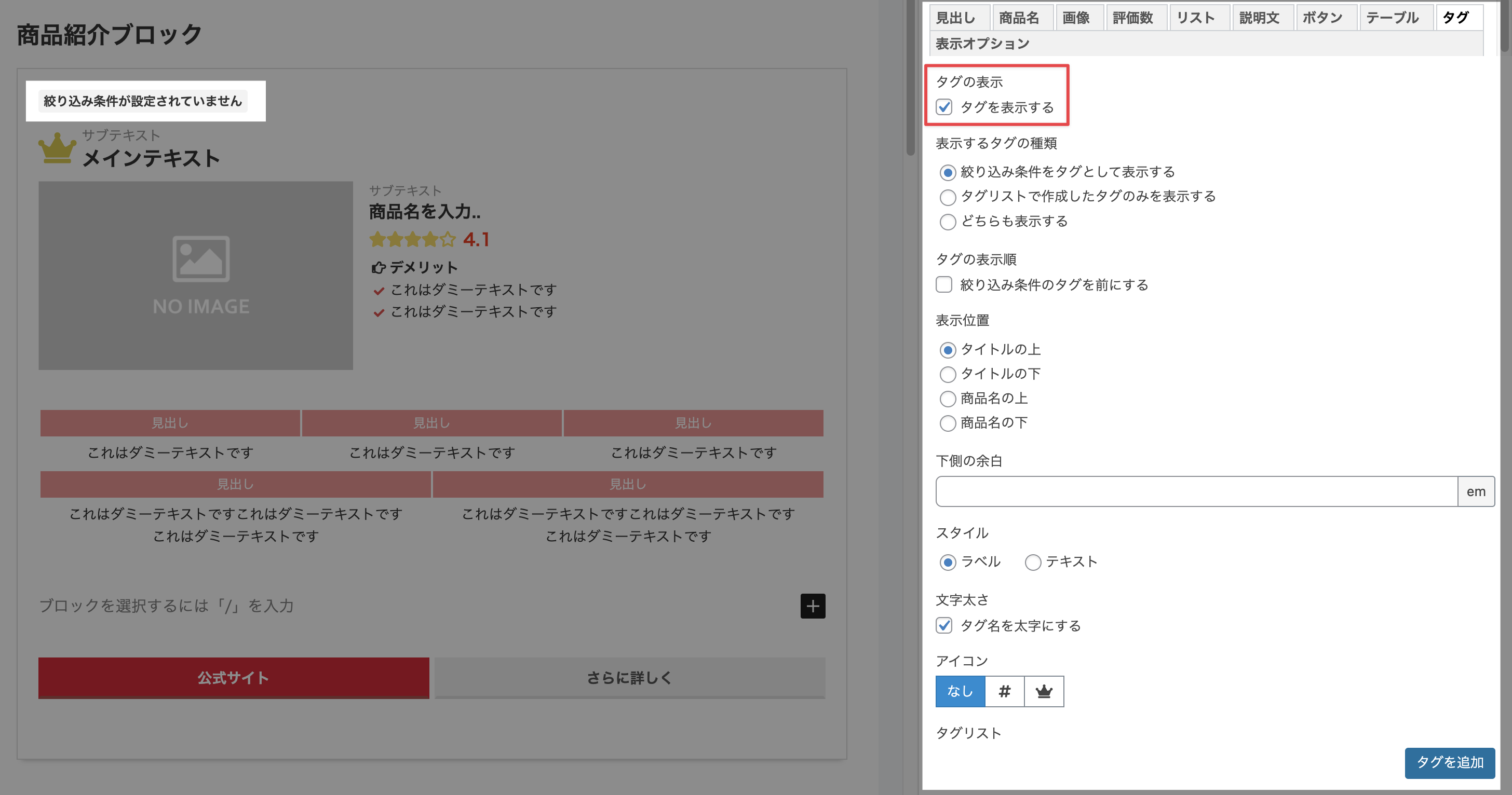Click the 商品紹介ブロック title
This screenshot has height=795, width=1512.
tap(109, 35)
